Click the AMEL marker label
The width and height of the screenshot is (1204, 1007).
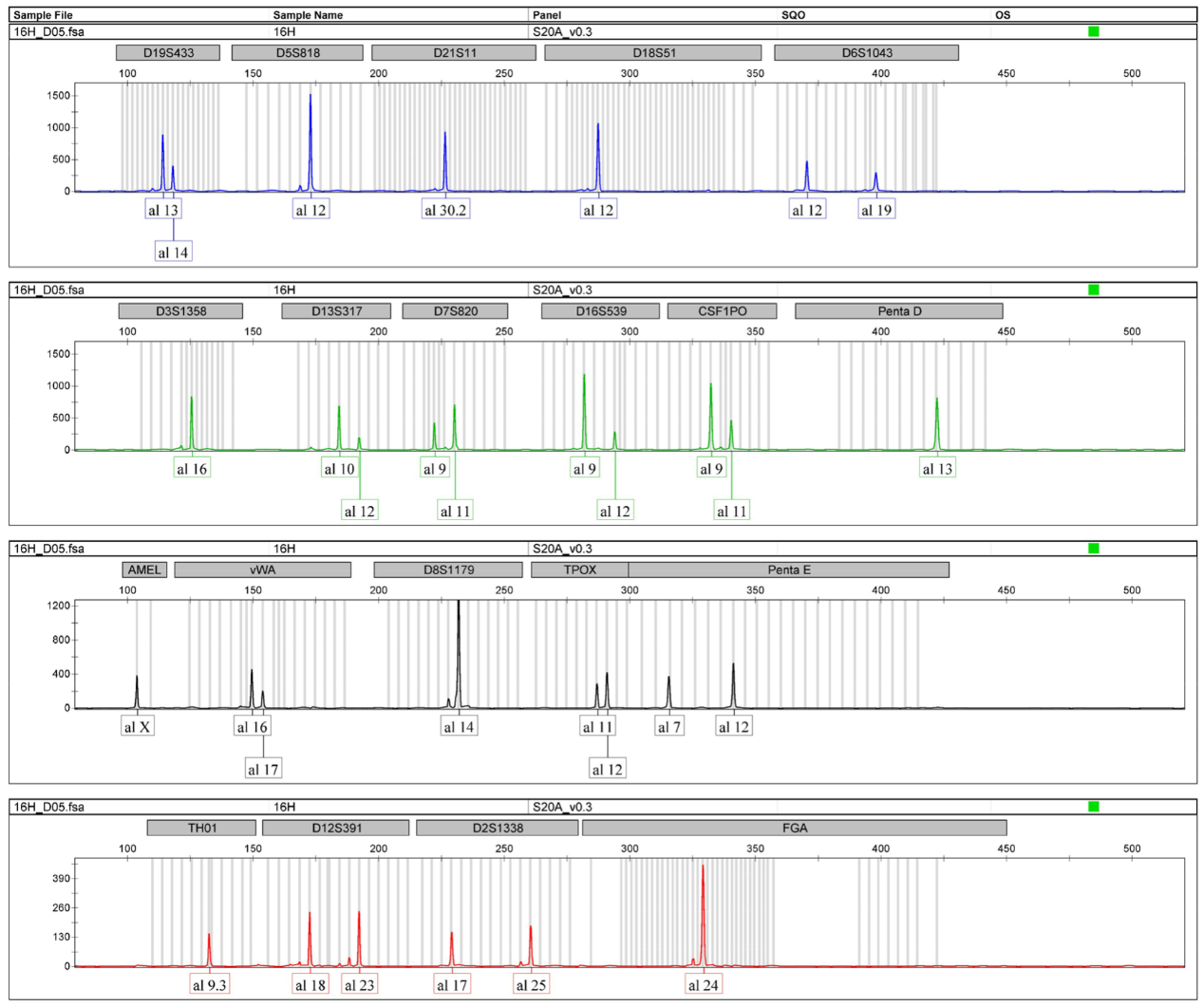pyautogui.click(x=144, y=569)
